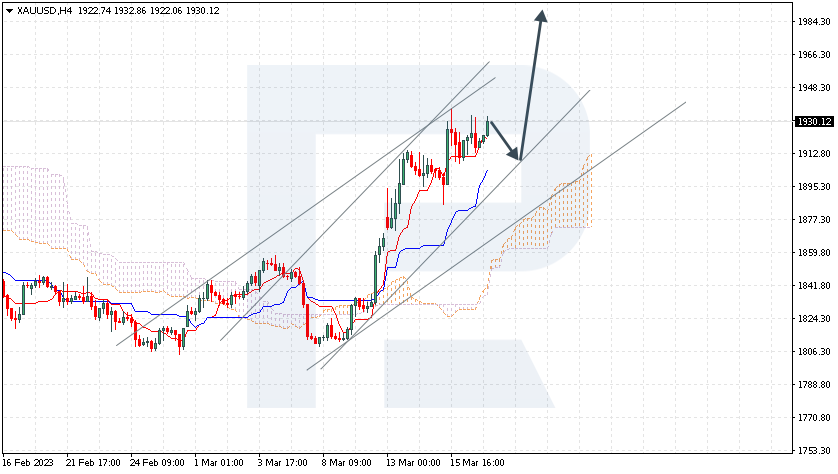Select the current price label 1930.12

coord(814,122)
